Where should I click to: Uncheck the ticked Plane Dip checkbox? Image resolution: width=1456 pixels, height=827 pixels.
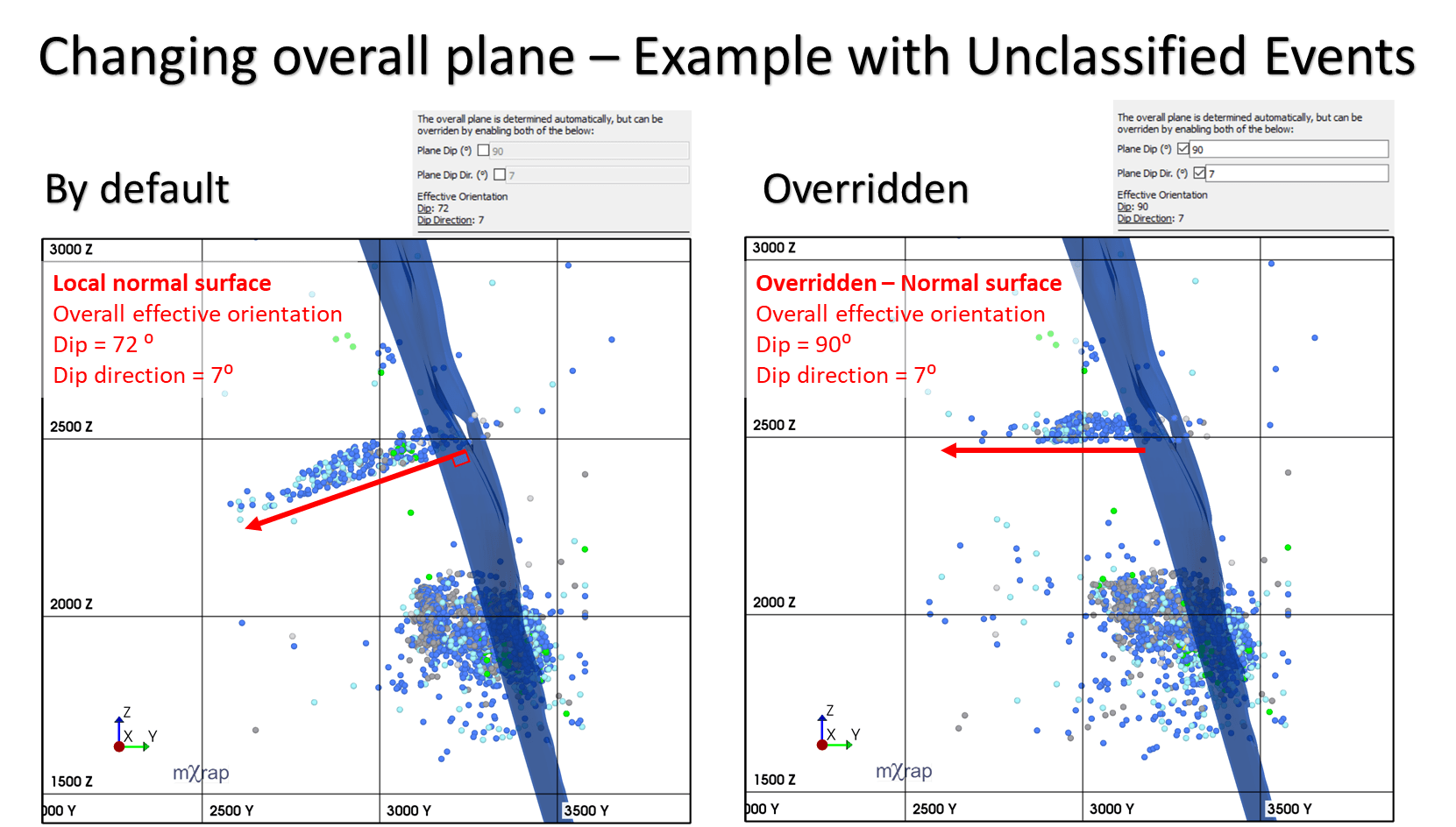pos(1183,149)
